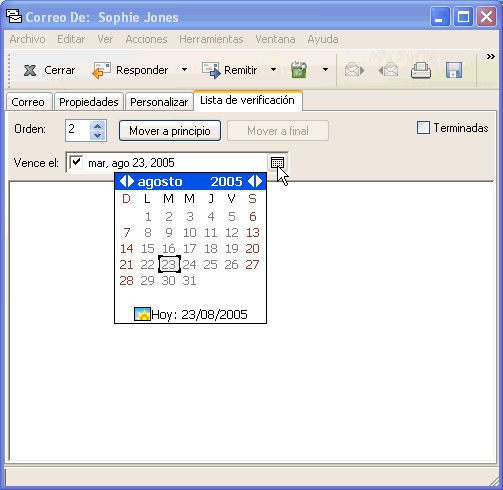This screenshot has width=503, height=490.
Task: Click the green trash delete icon
Action: pyautogui.click(x=298, y=70)
